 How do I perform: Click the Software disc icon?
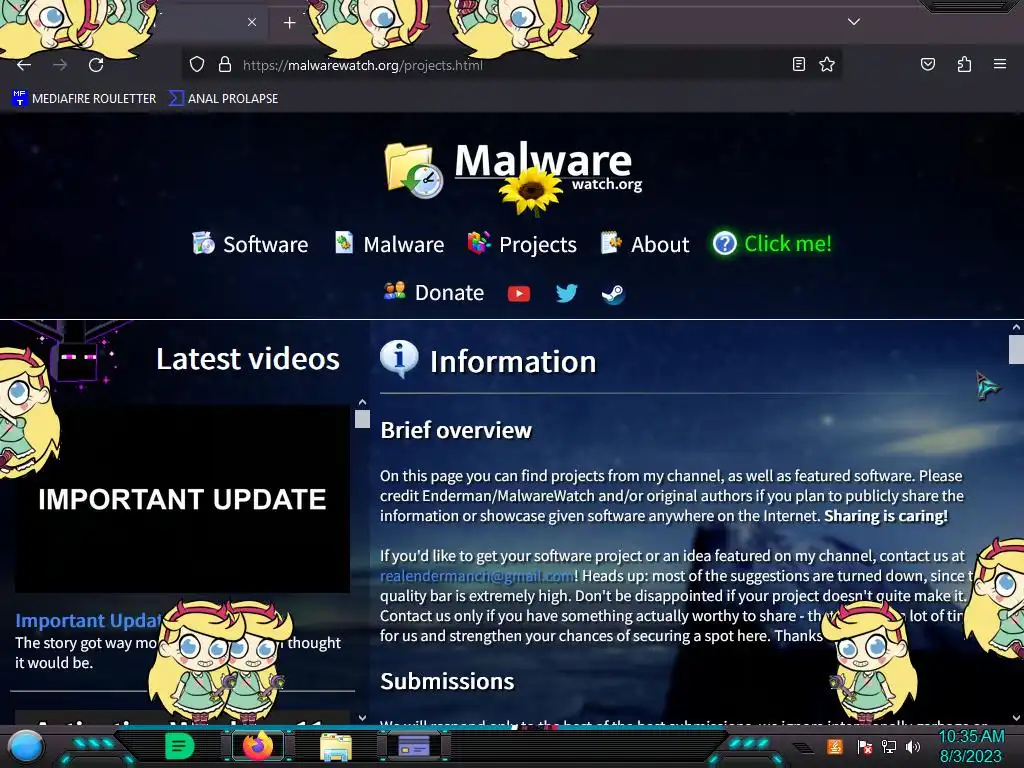point(203,242)
